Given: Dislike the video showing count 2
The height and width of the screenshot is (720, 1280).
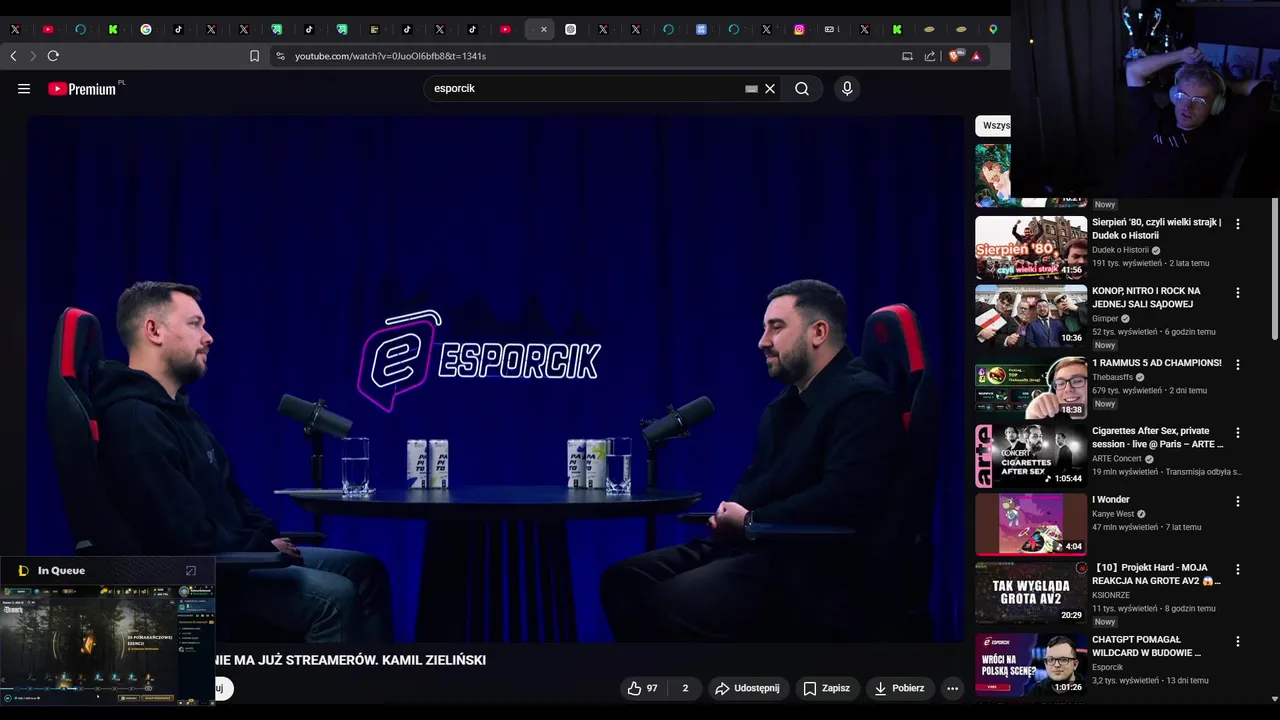Looking at the screenshot, I should pyautogui.click(x=685, y=688).
